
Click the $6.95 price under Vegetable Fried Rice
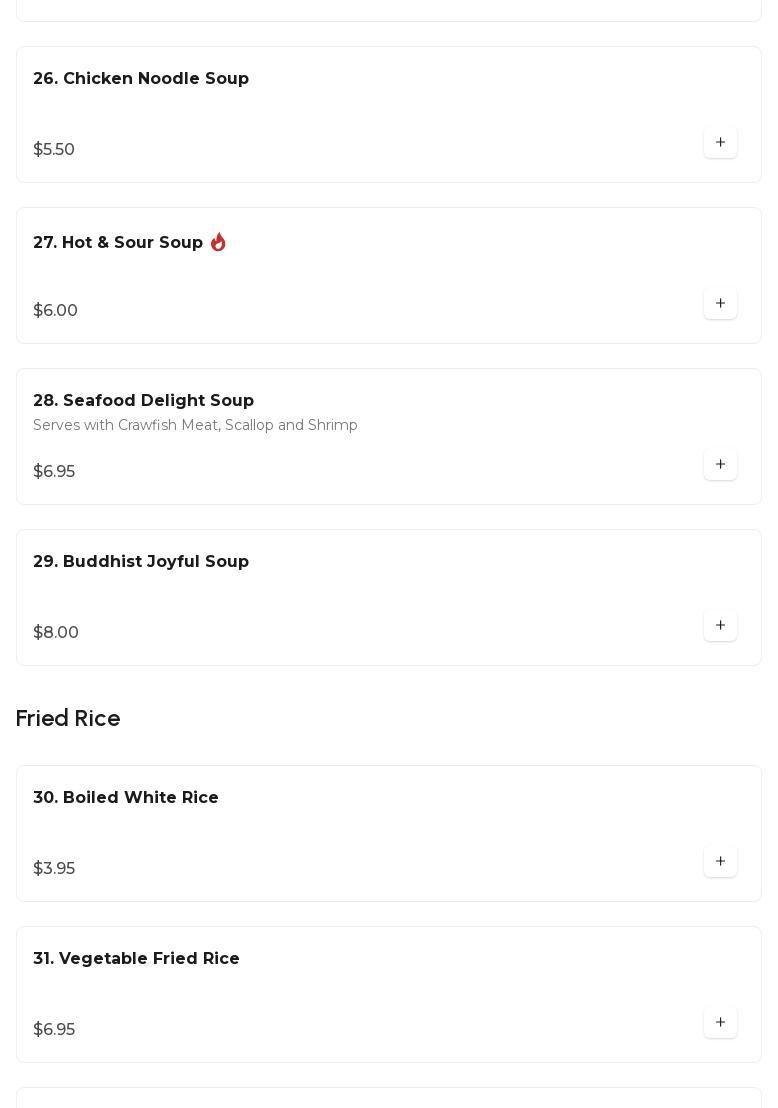tap(54, 1030)
